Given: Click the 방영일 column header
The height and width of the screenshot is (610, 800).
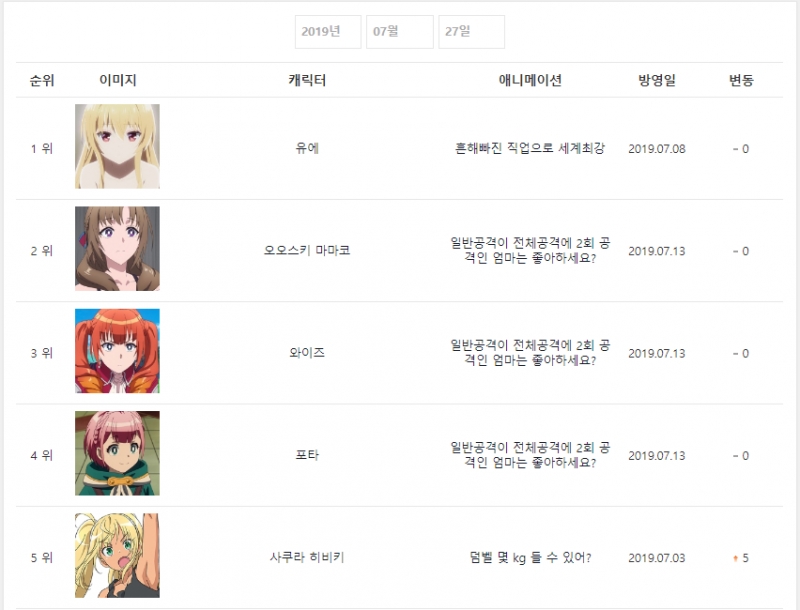Looking at the screenshot, I should pyautogui.click(x=657, y=80).
